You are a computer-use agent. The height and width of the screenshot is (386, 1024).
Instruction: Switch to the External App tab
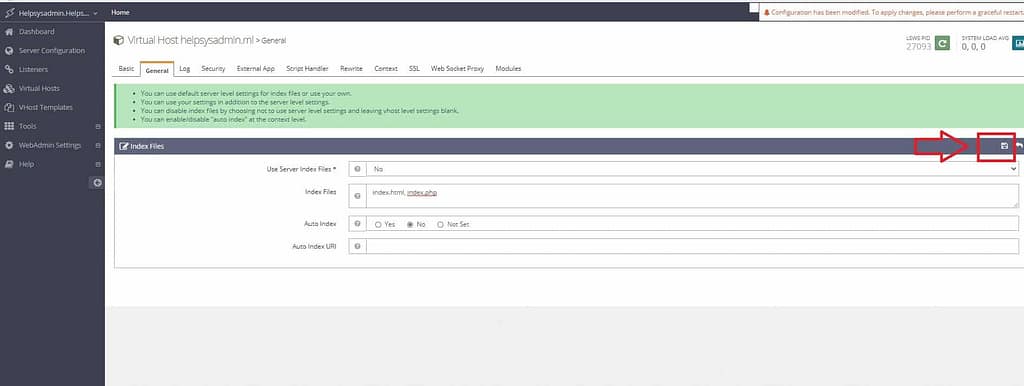tap(255, 69)
